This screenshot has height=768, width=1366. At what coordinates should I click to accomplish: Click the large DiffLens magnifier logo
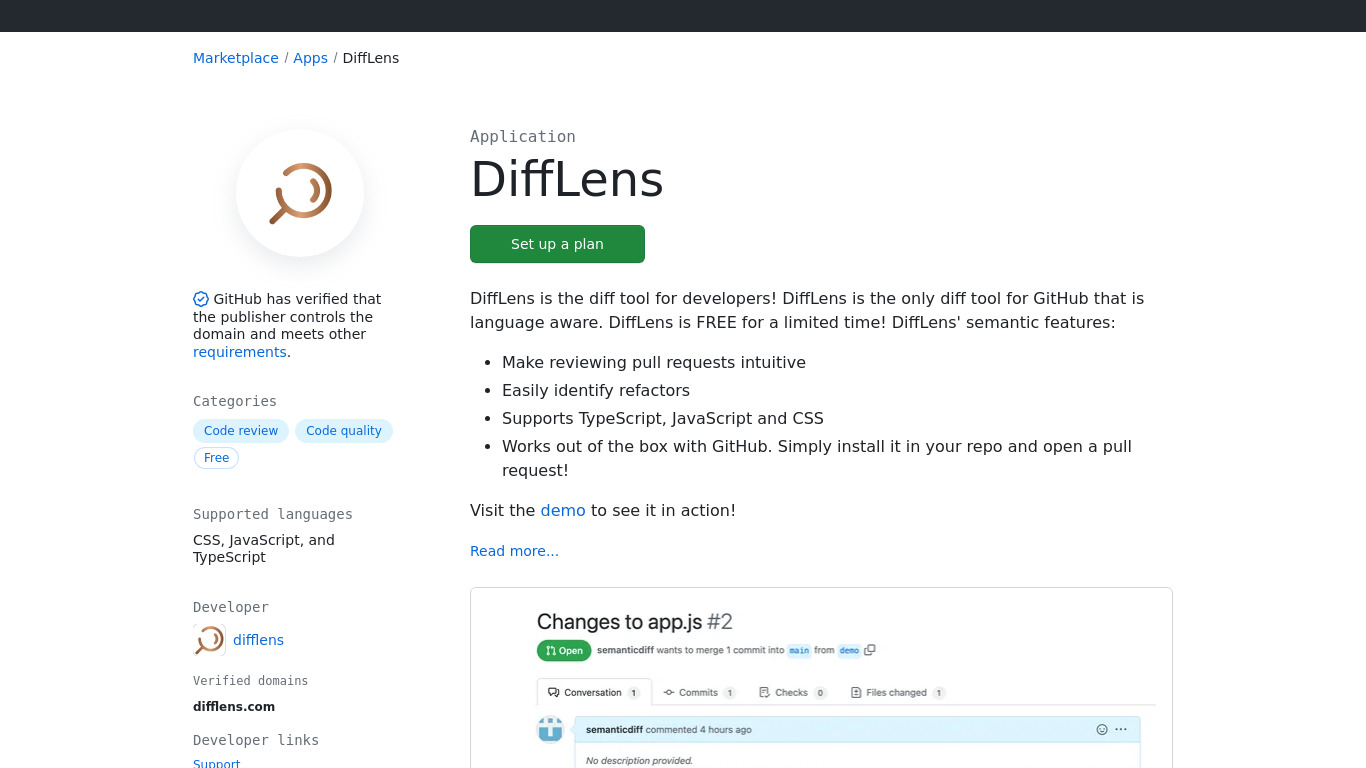(x=300, y=193)
